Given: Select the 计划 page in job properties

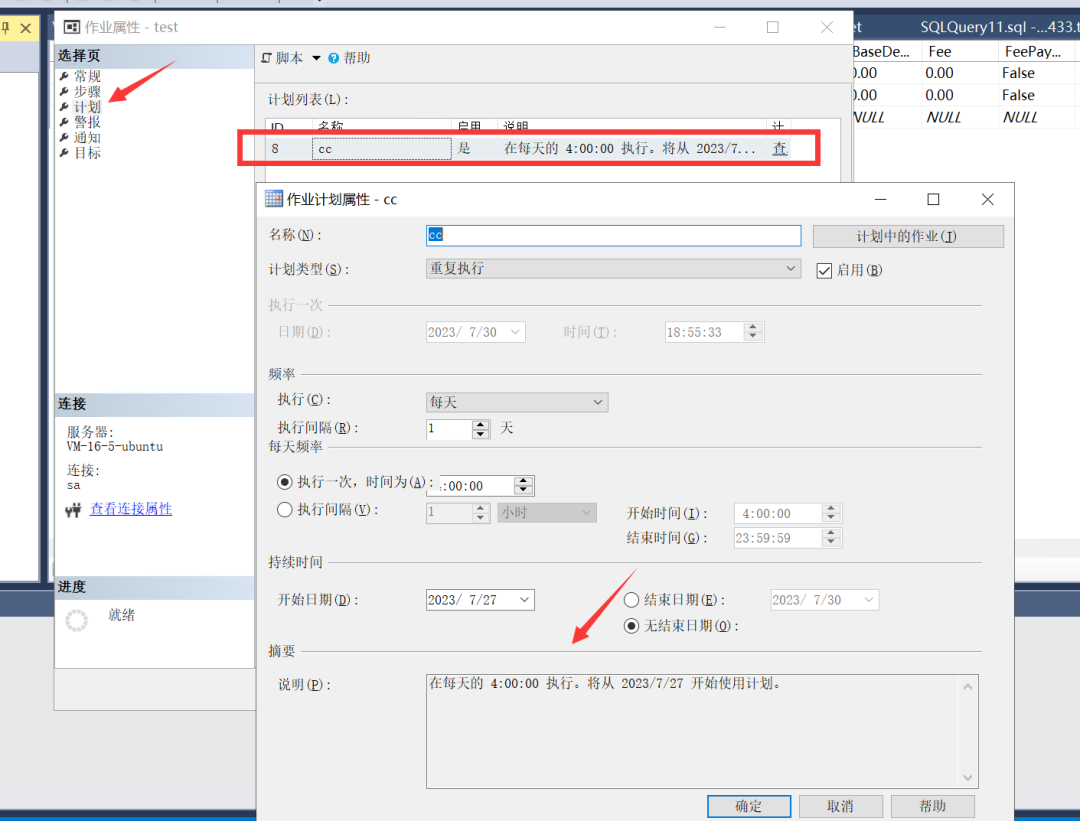Looking at the screenshot, I should coord(87,107).
